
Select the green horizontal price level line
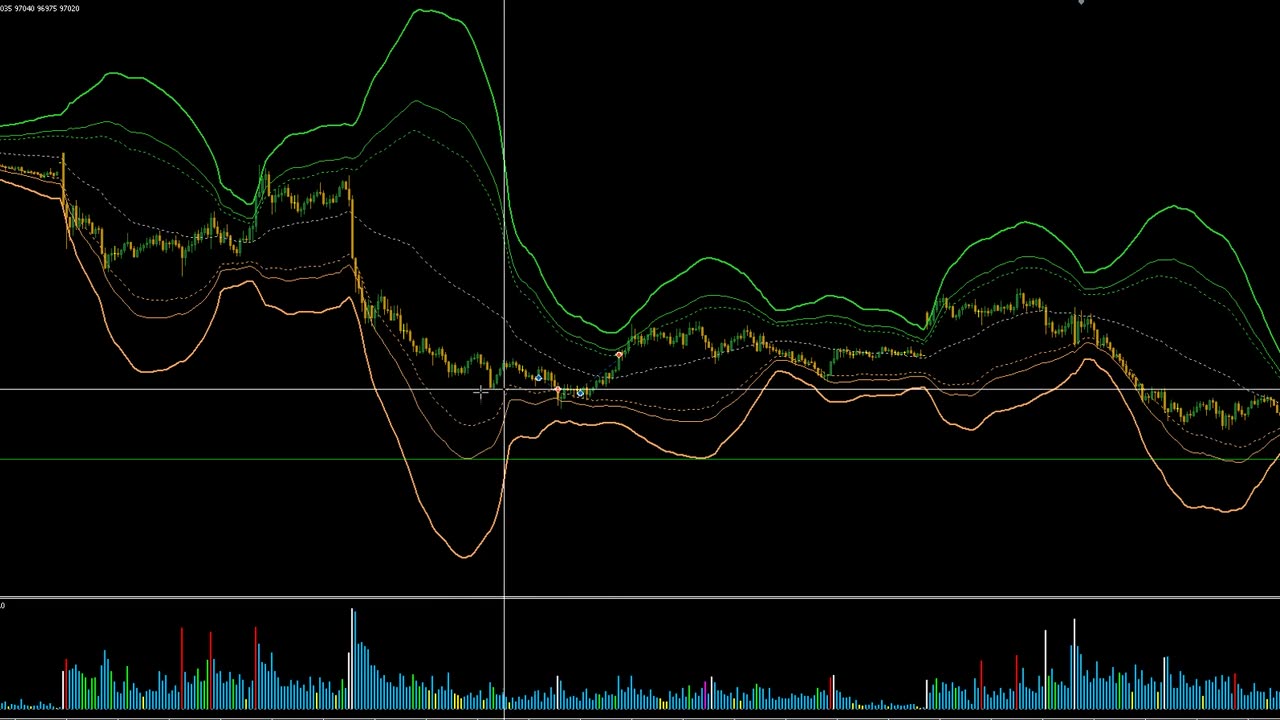pyautogui.click(x=640, y=459)
